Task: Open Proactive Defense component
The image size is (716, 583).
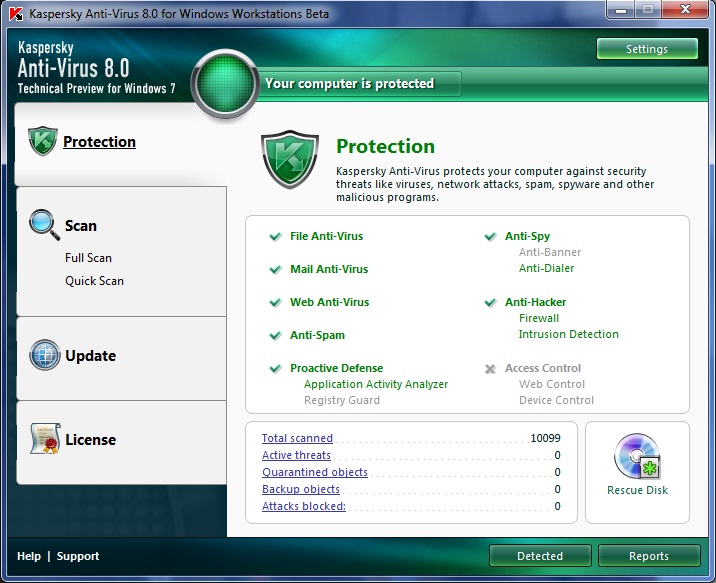Action: 337,368
